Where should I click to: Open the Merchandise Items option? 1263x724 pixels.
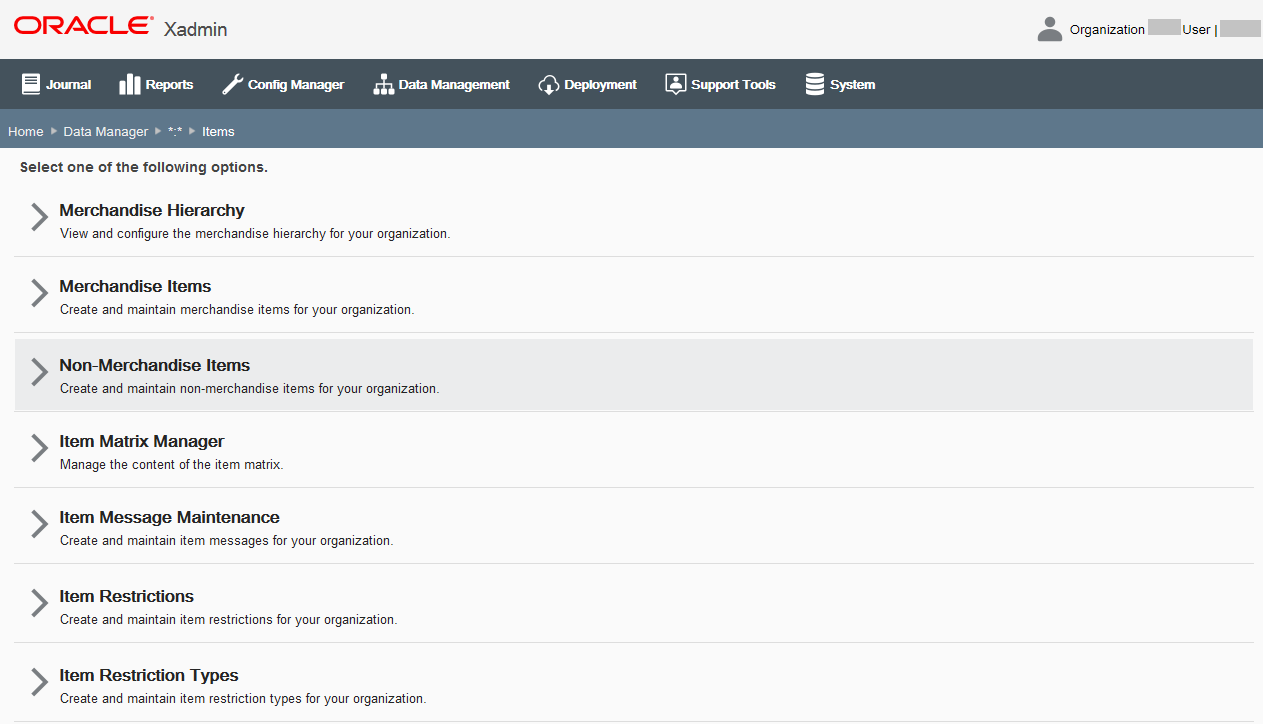pyautogui.click(x=135, y=286)
